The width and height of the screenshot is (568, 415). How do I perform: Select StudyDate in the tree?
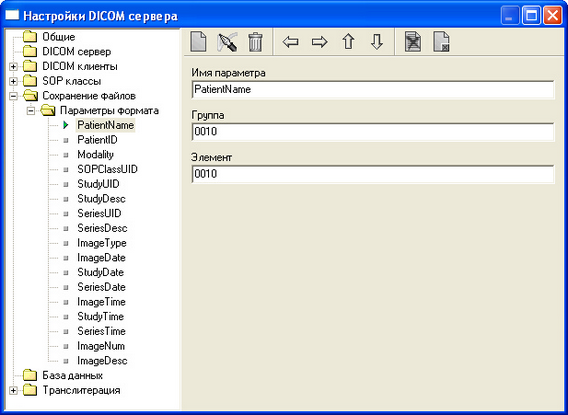click(x=100, y=272)
